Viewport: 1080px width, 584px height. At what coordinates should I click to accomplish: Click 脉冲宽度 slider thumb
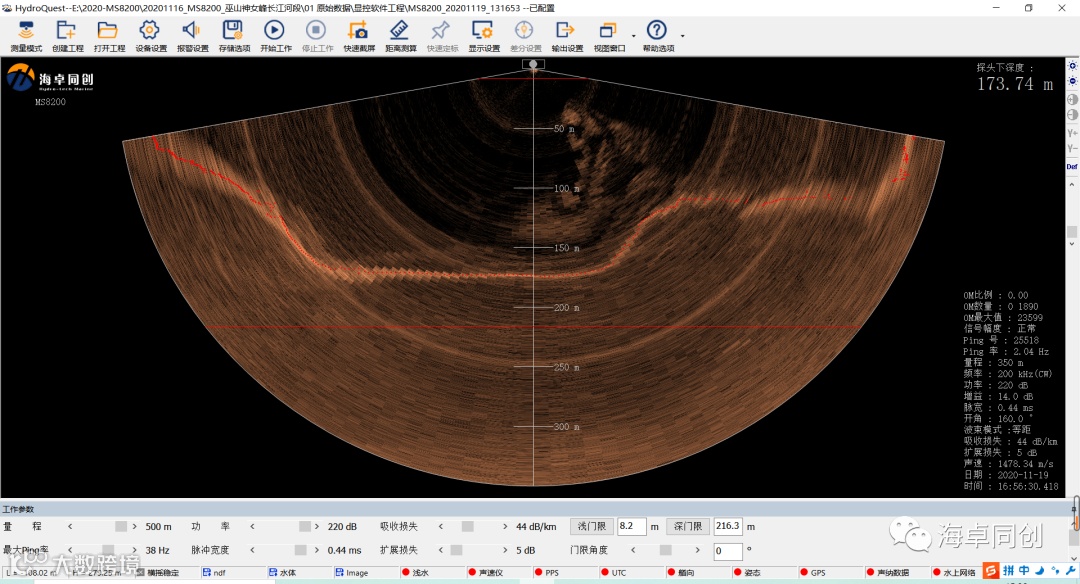(x=300, y=550)
